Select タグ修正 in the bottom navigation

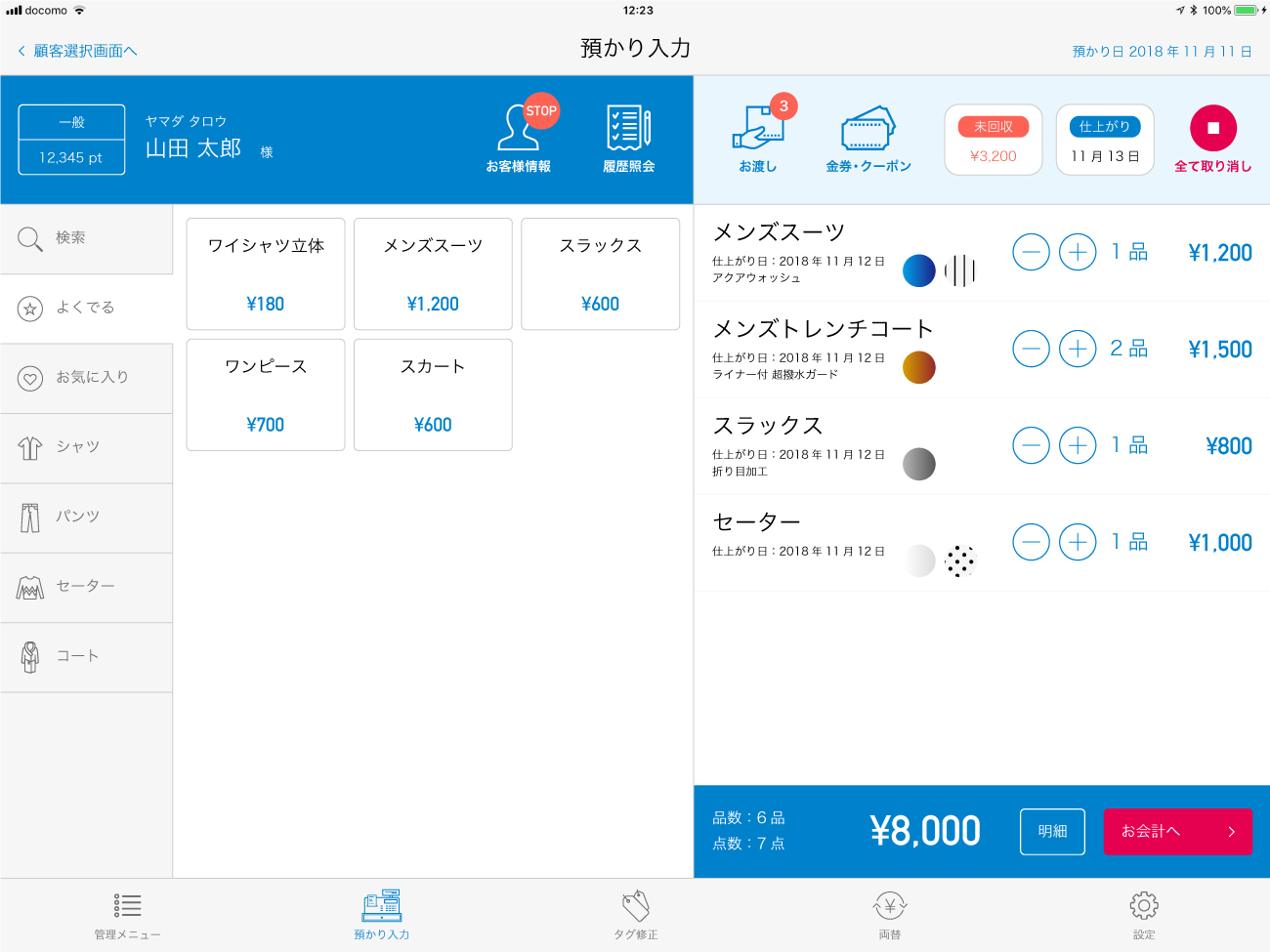(635, 916)
